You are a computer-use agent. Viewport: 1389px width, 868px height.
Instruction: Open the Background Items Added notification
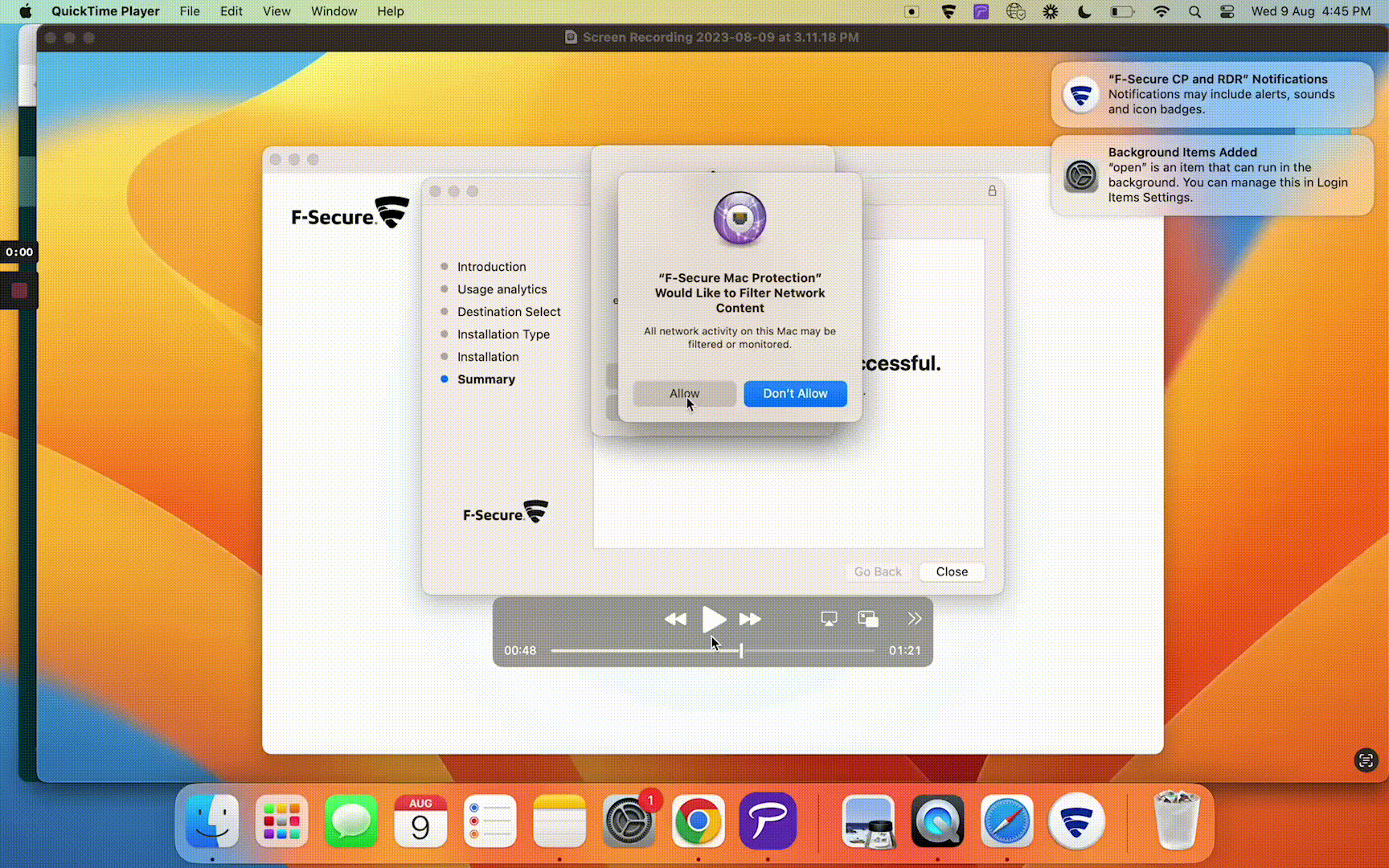1212,175
